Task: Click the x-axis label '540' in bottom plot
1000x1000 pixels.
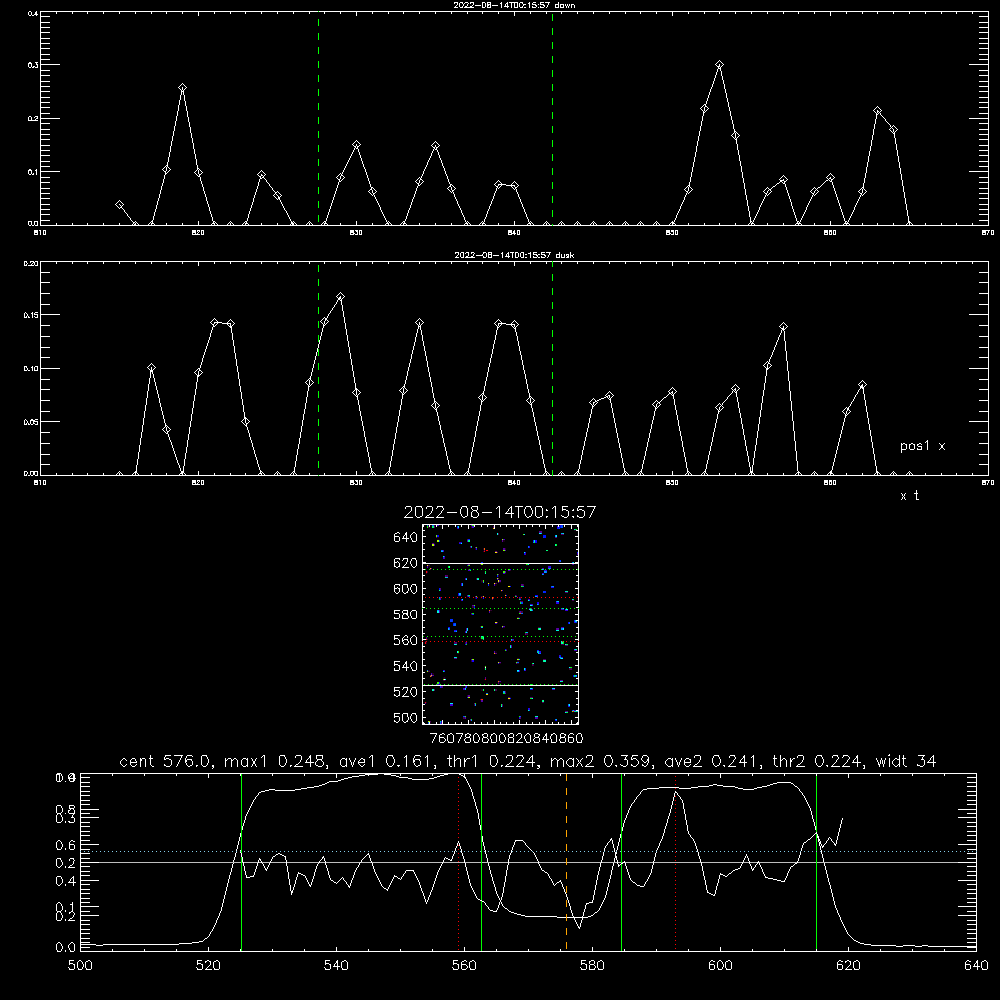Action: pyautogui.click(x=336, y=966)
